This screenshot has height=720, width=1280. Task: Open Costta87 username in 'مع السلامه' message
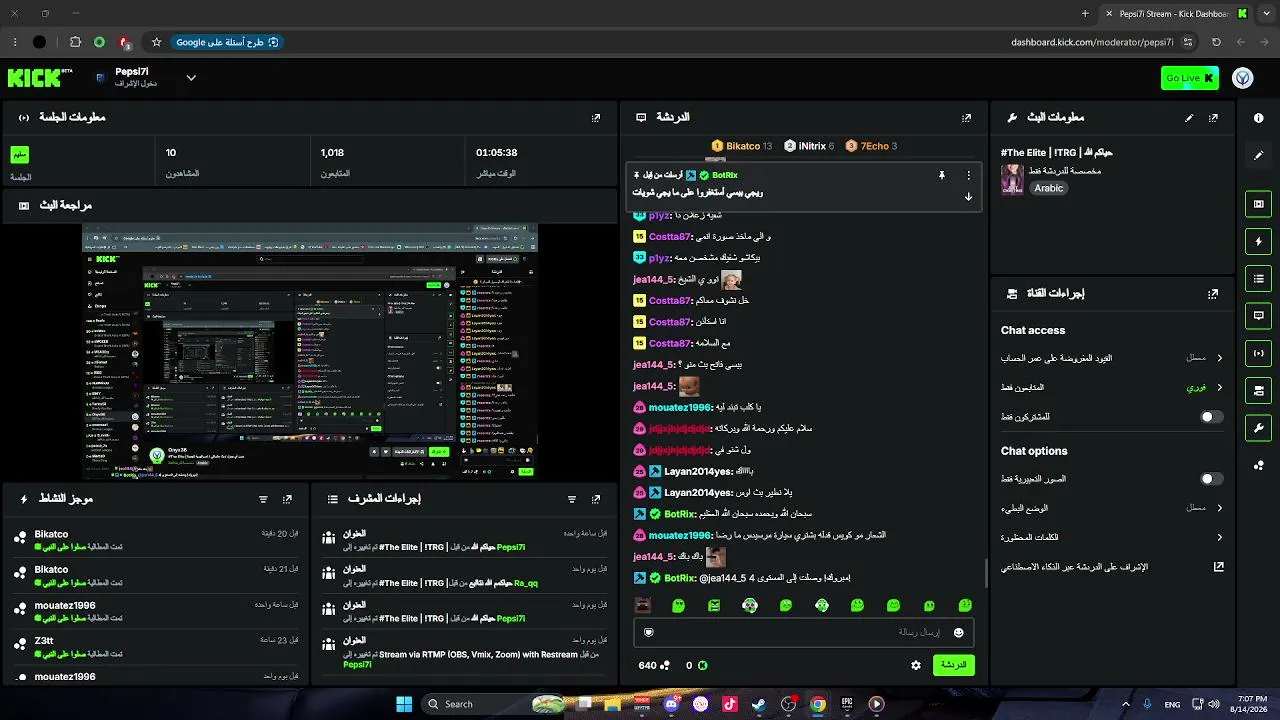(670, 343)
